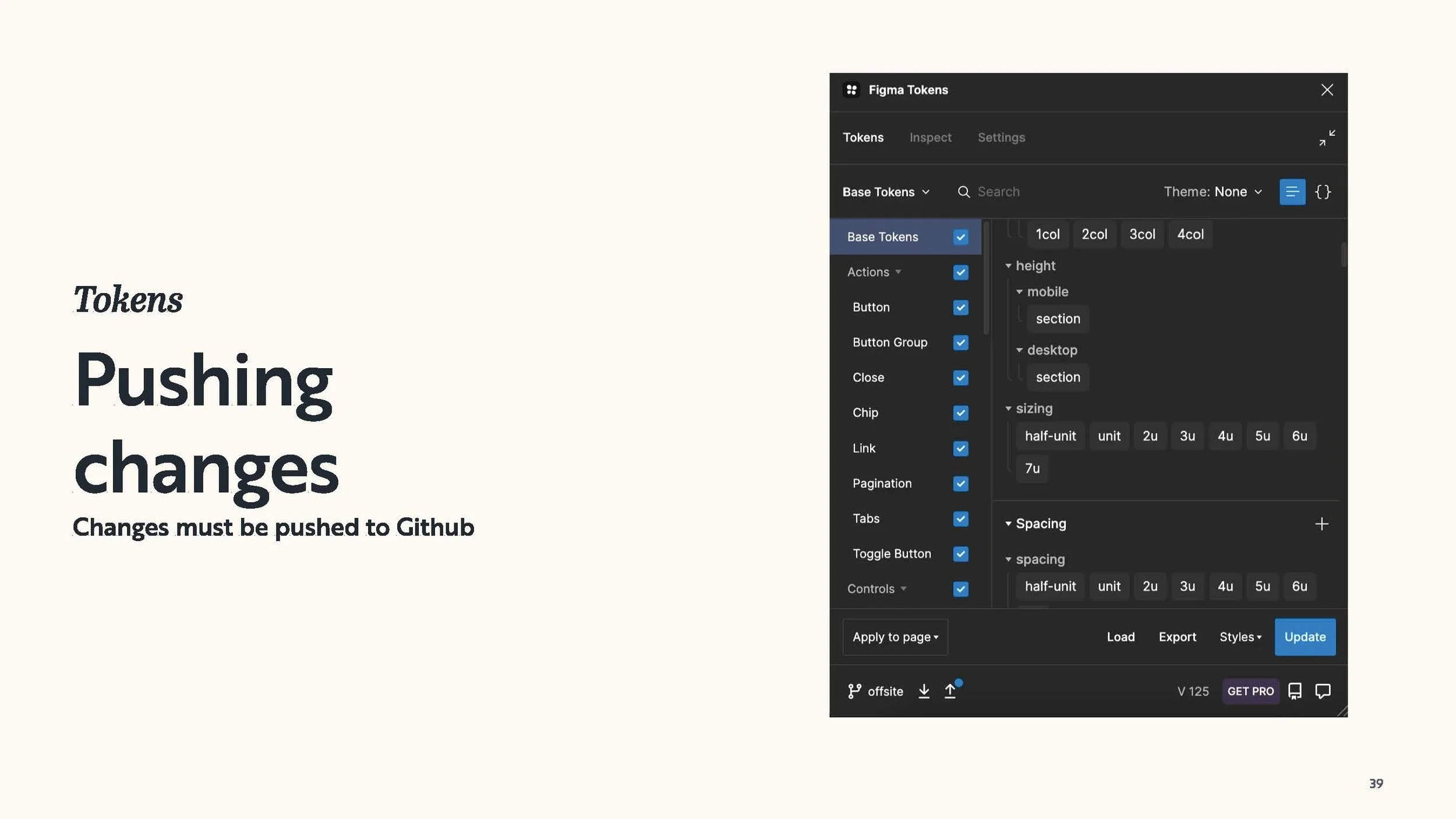Viewport: 1456px width, 819px height.
Task: Collapse the Actions group
Action: point(898,272)
